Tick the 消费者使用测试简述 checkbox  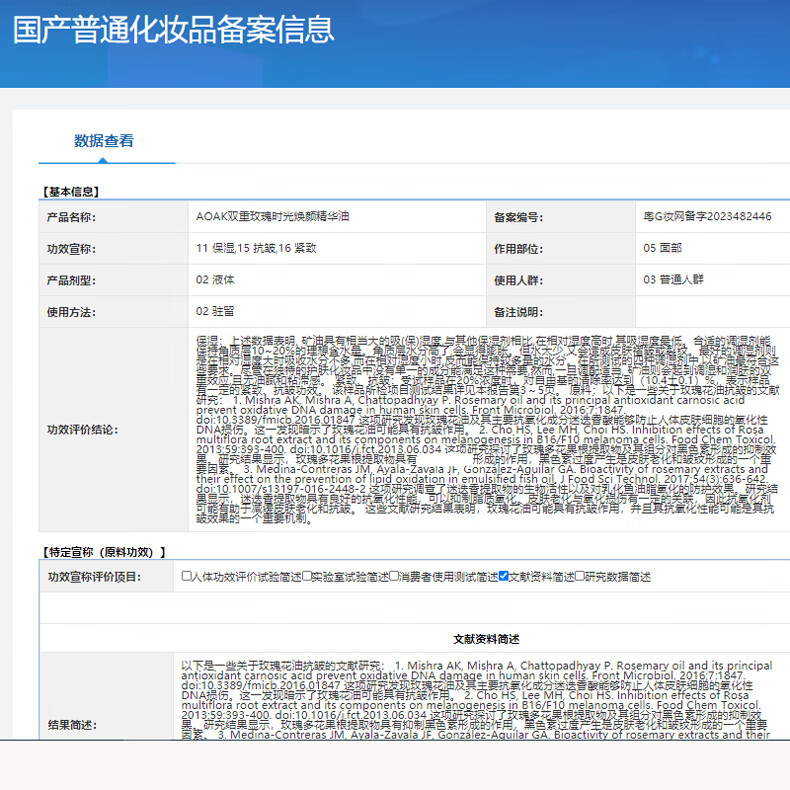coord(393,576)
